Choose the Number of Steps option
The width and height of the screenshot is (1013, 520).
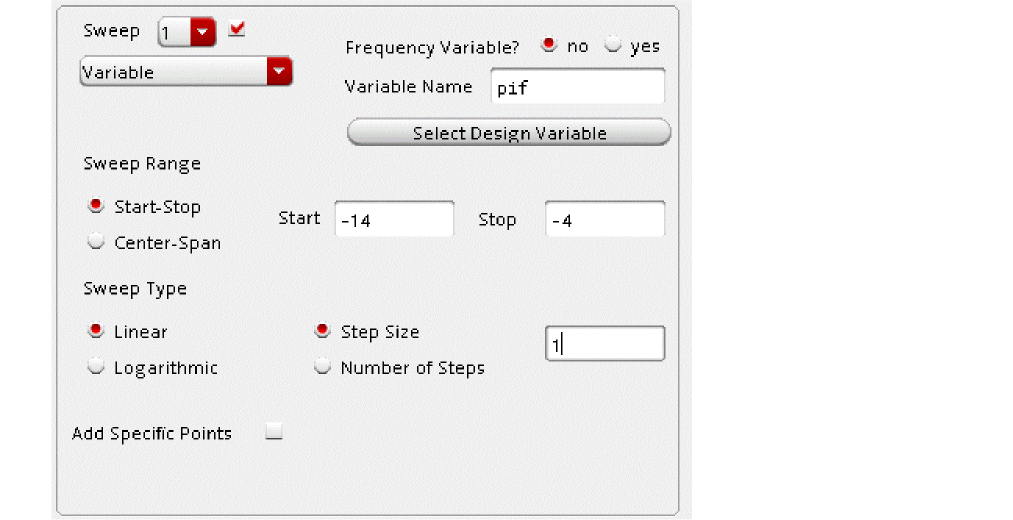click(x=323, y=367)
